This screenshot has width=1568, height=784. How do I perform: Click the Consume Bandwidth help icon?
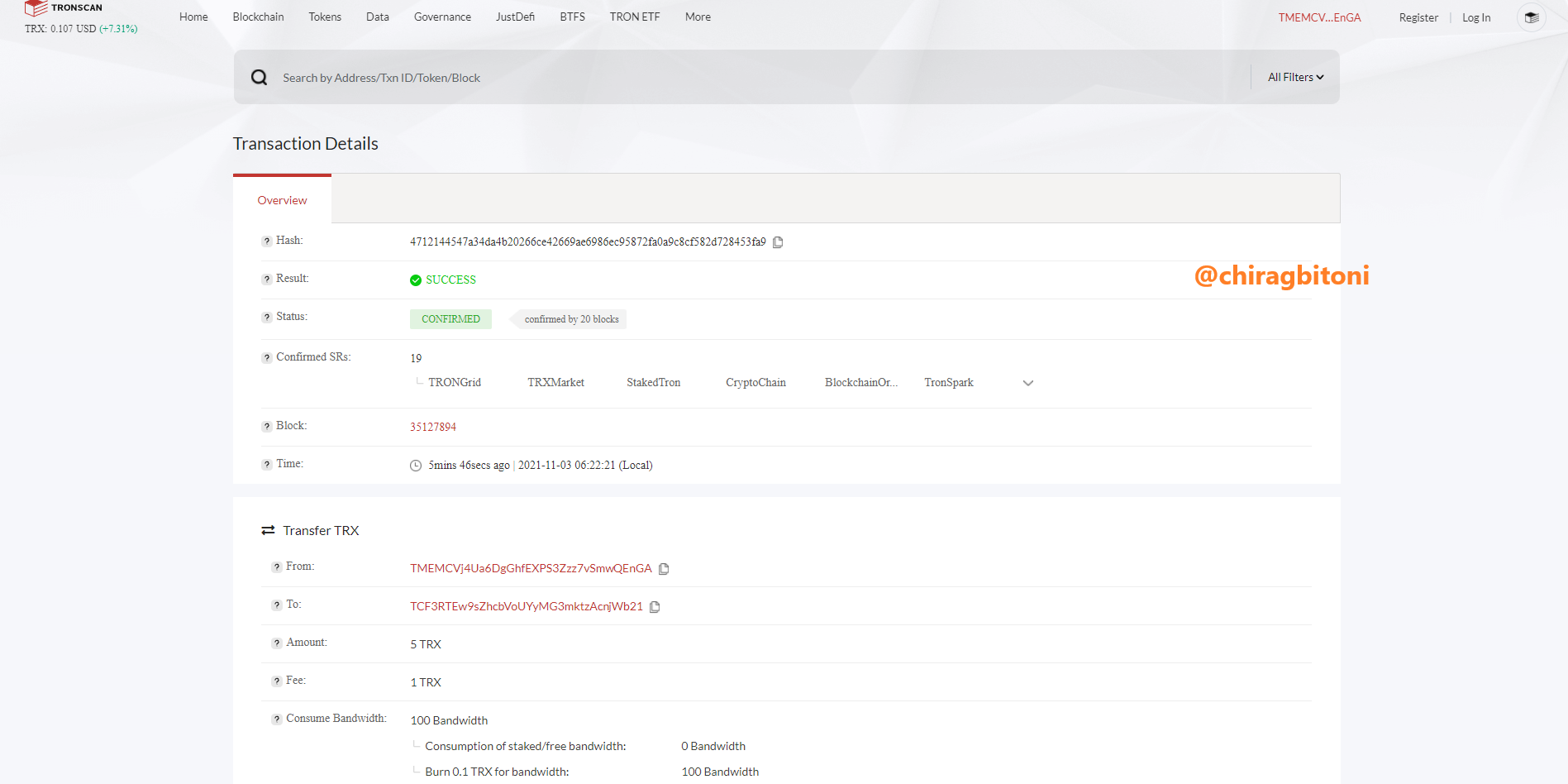pyautogui.click(x=276, y=719)
